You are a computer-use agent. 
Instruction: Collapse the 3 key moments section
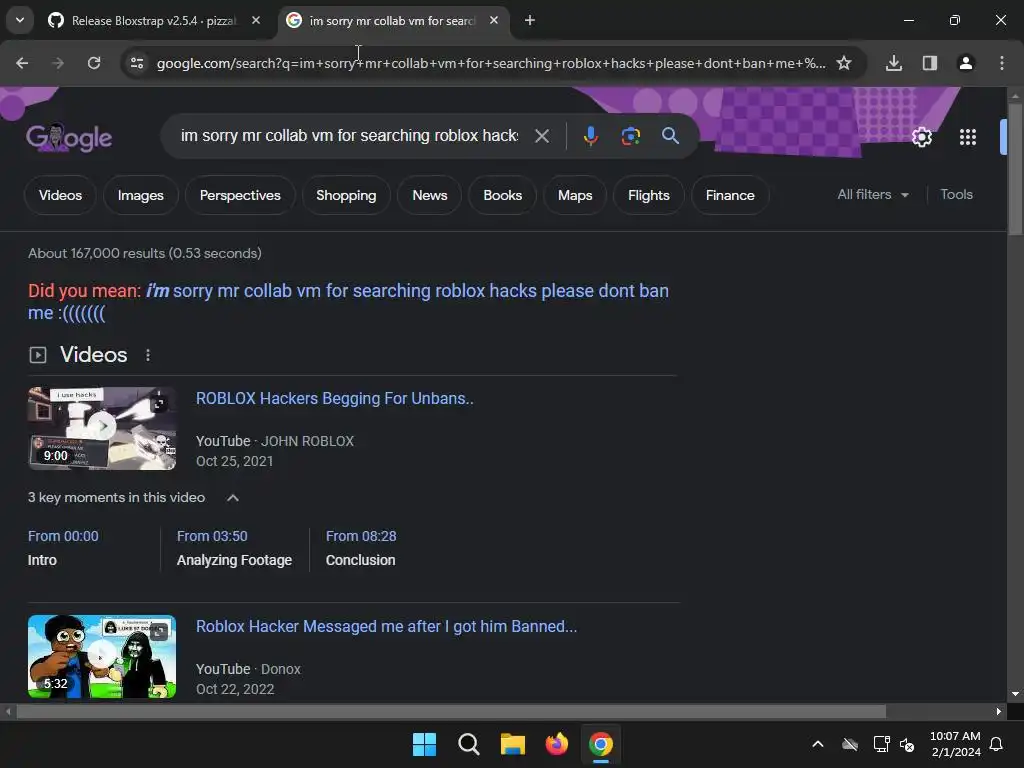click(x=232, y=498)
